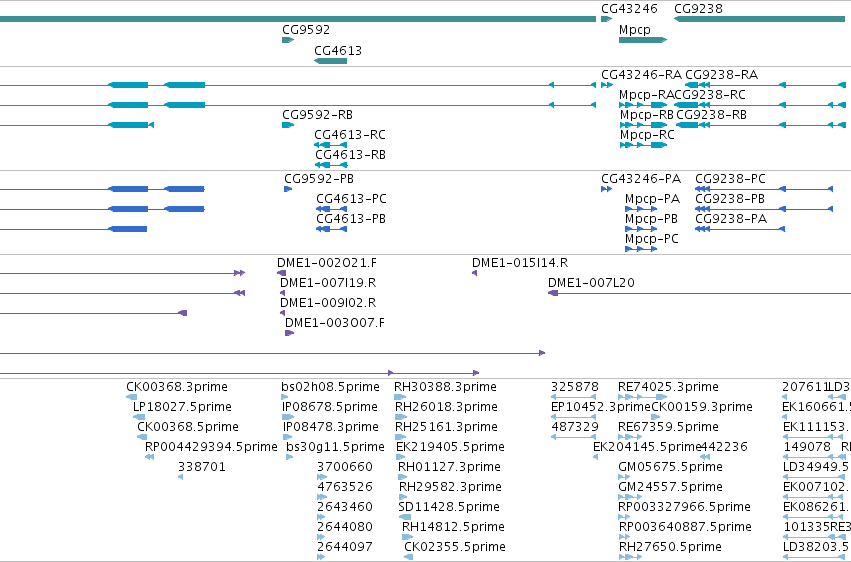Click transcript Mpcp-RB label
Image resolution: width=851 pixels, height=562 pixels.
646,115
